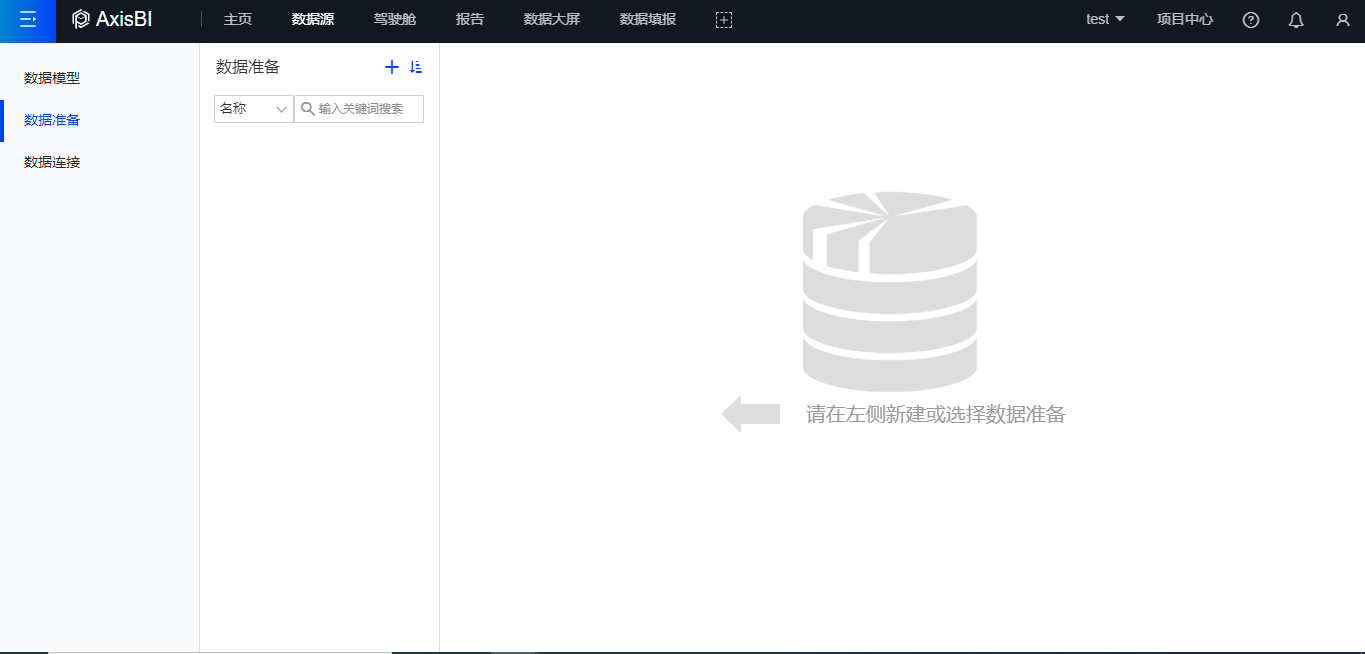Viewport: 1365px width, 654px height.
Task: Open the 名称 filter dropdown
Action: [x=253, y=109]
